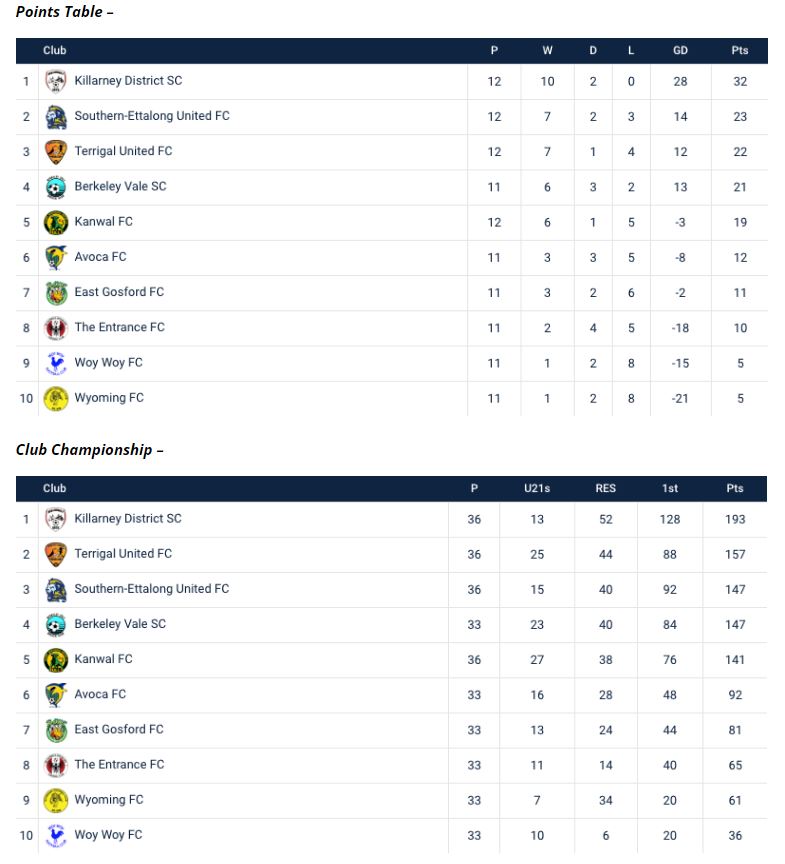The width and height of the screenshot is (785, 864).
Task: Click Wyoming FC badge in Points Table
Action: coord(56,398)
